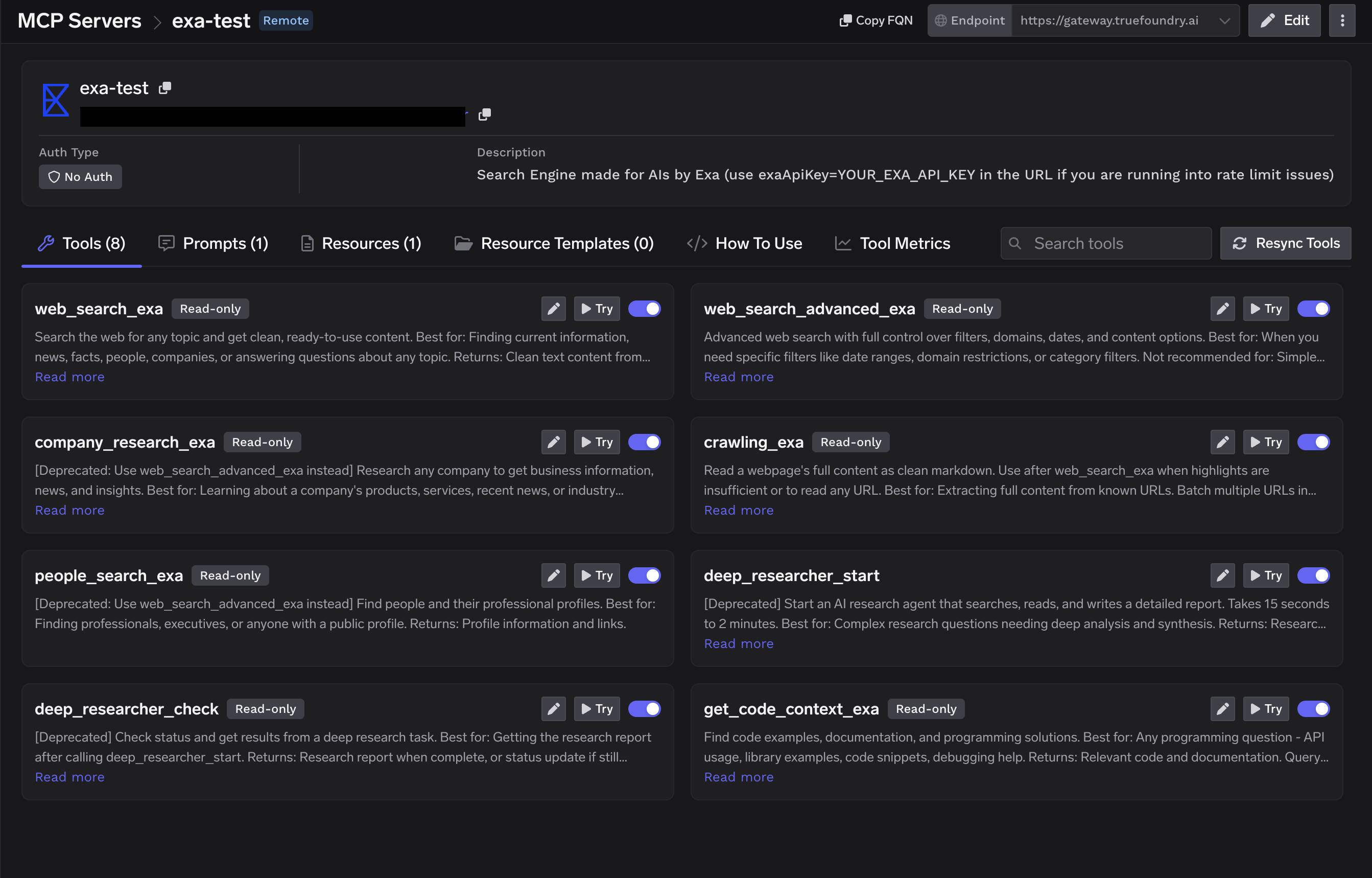Image resolution: width=1372 pixels, height=878 pixels.
Task: Copy the redacted server URL
Action: pyautogui.click(x=484, y=114)
